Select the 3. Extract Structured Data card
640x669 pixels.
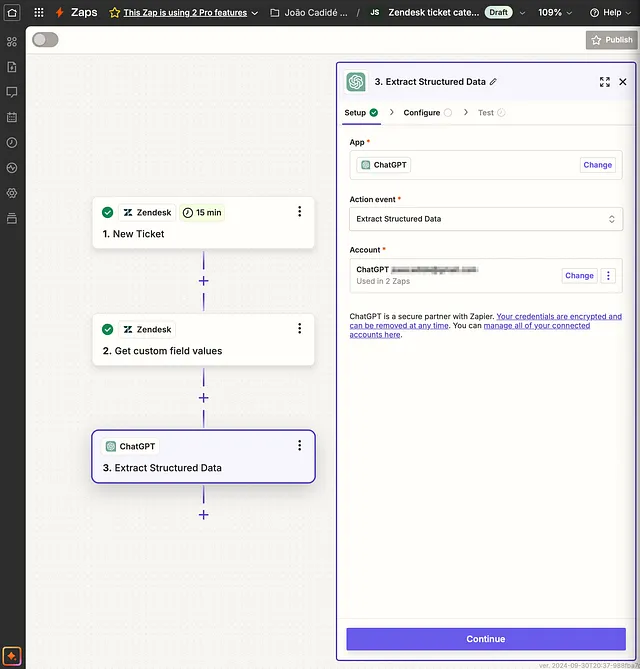point(204,457)
